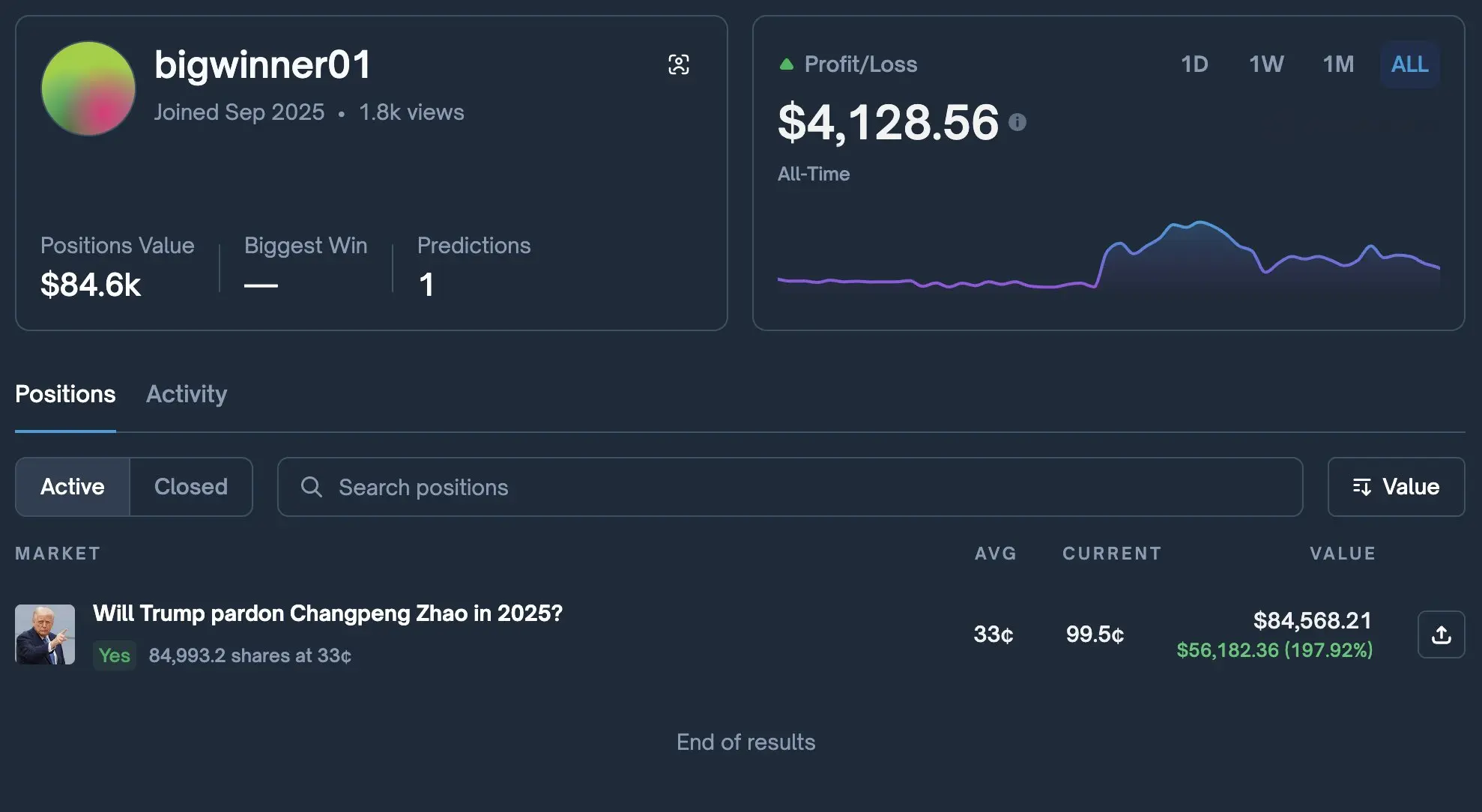Click the info icon next to $4,128.56
This screenshot has height=812, width=1482.
pyautogui.click(x=1017, y=122)
